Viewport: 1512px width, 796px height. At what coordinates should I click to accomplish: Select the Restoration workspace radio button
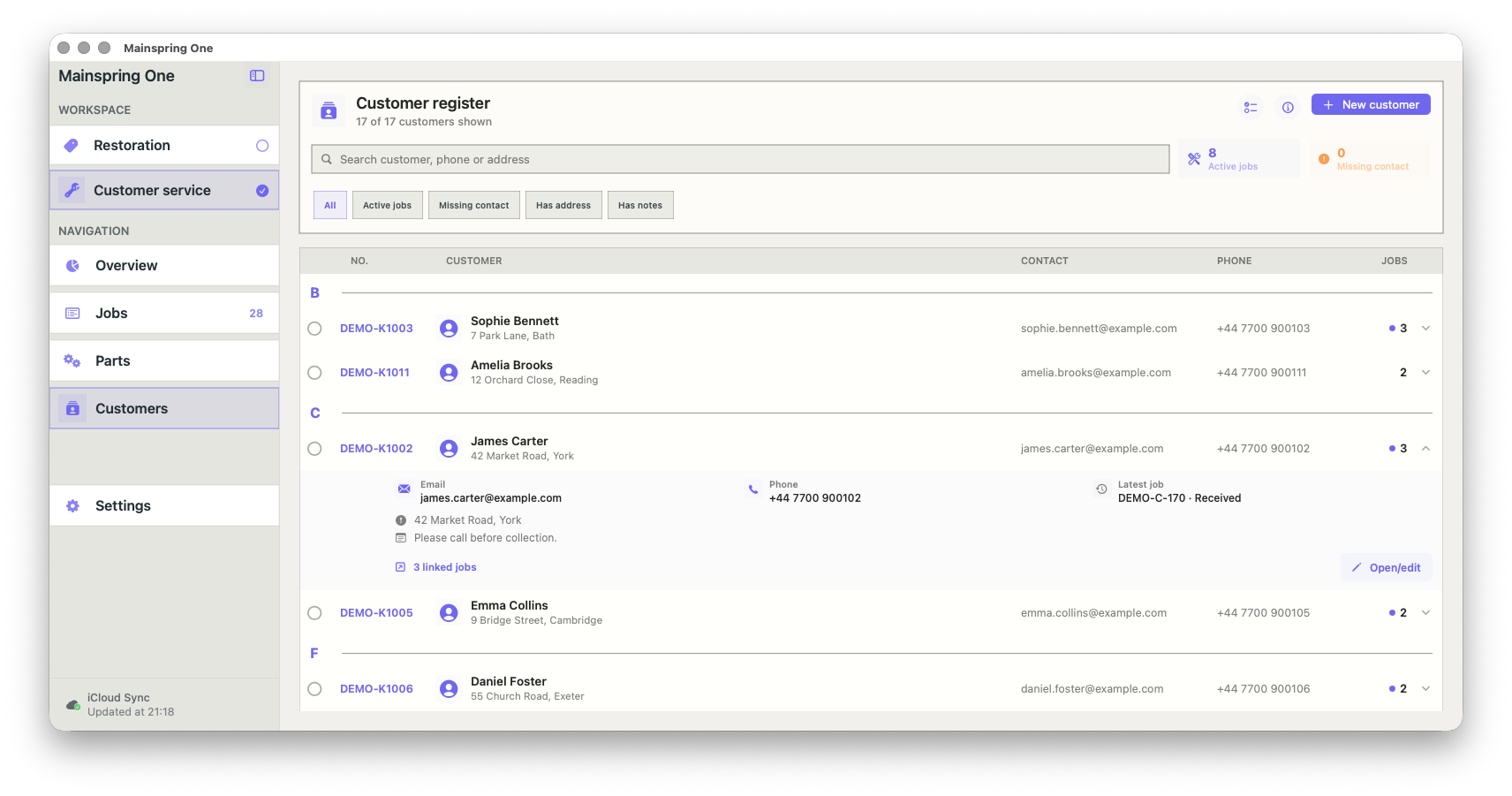(x=262, y=146)
